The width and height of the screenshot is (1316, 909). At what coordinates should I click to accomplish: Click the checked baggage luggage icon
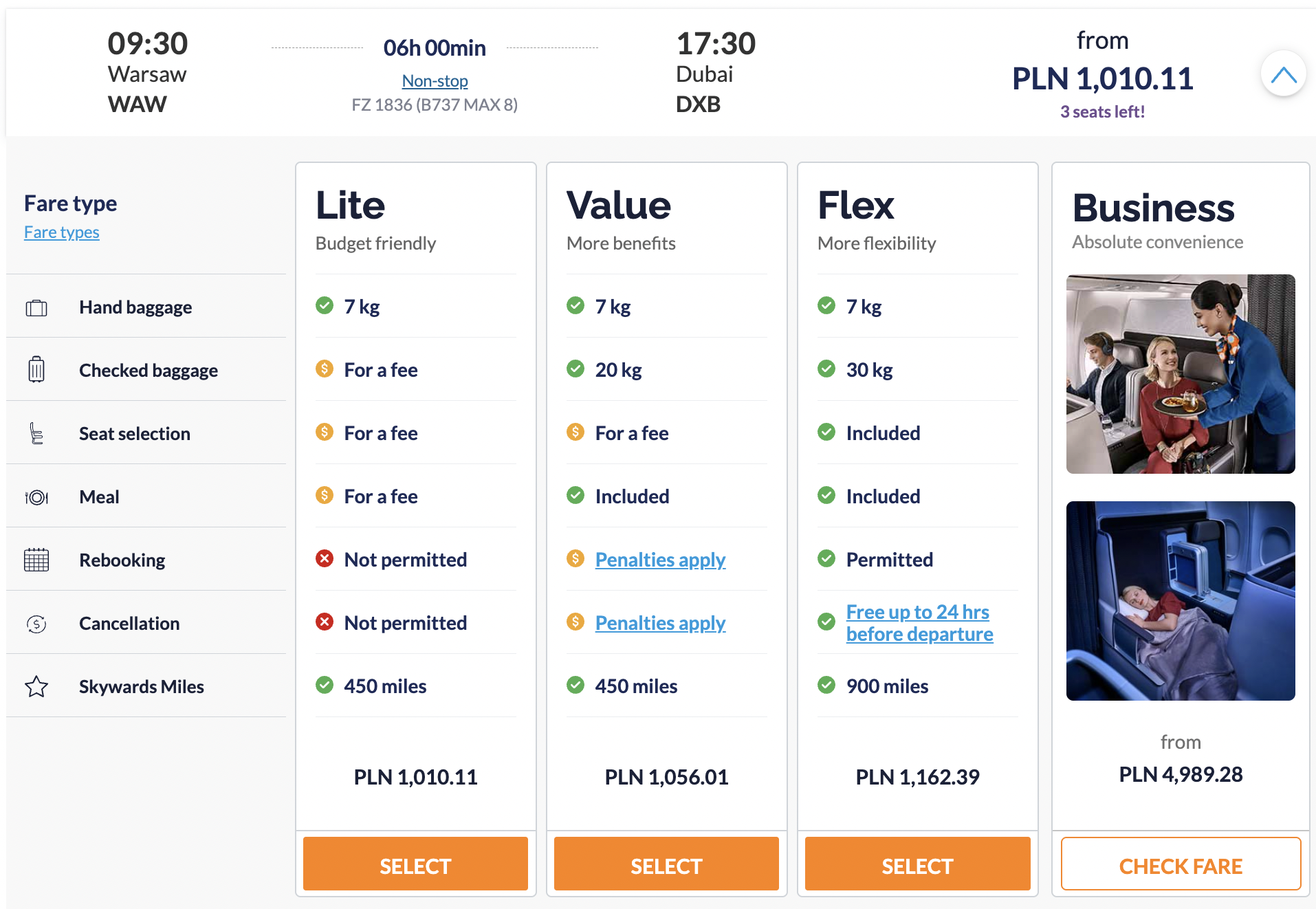click(x=36, y=369)
